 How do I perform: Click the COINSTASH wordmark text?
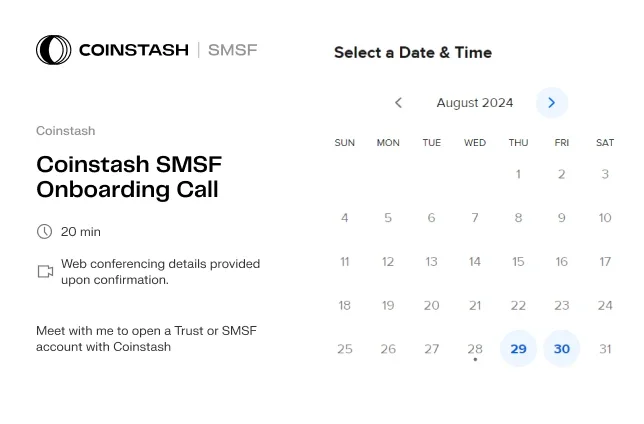(133, 50)
